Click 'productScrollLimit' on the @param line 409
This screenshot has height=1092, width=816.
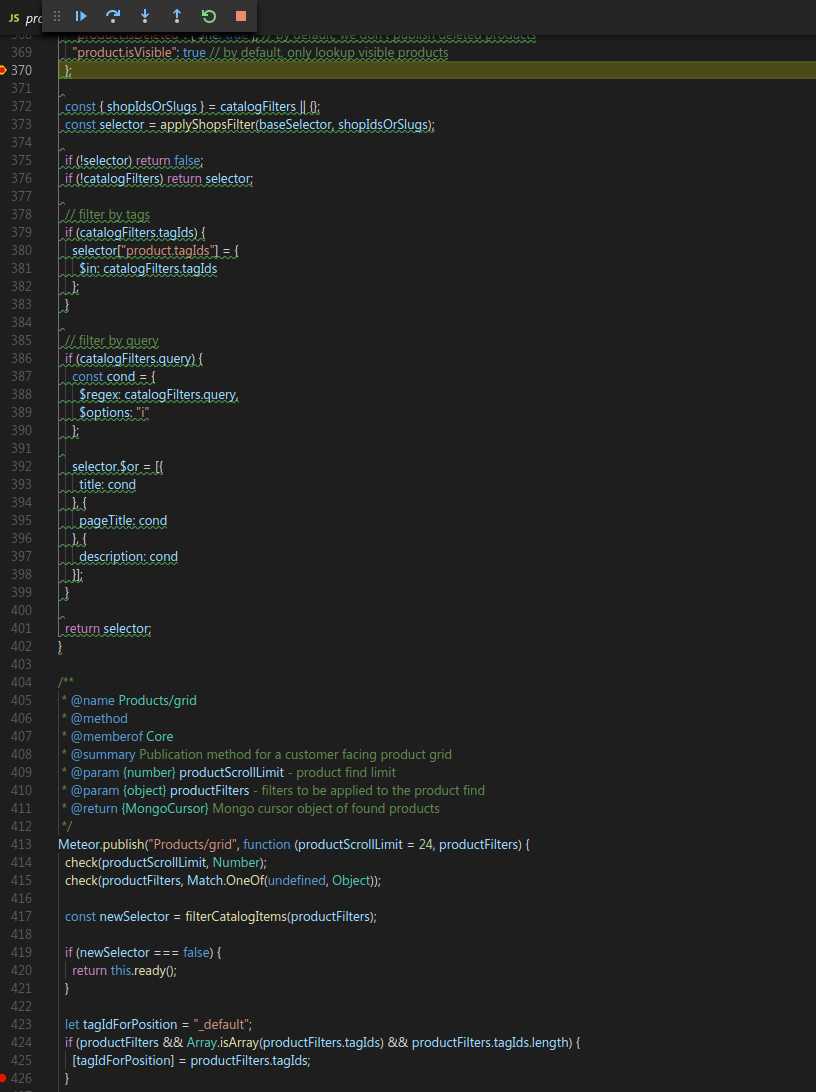click(x=231, y=772)
